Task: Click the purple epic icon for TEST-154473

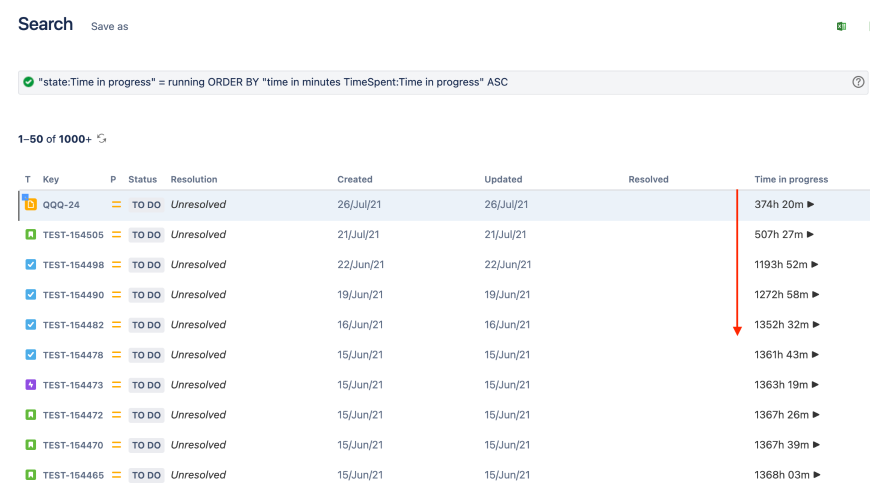Action: click(30, 385)
